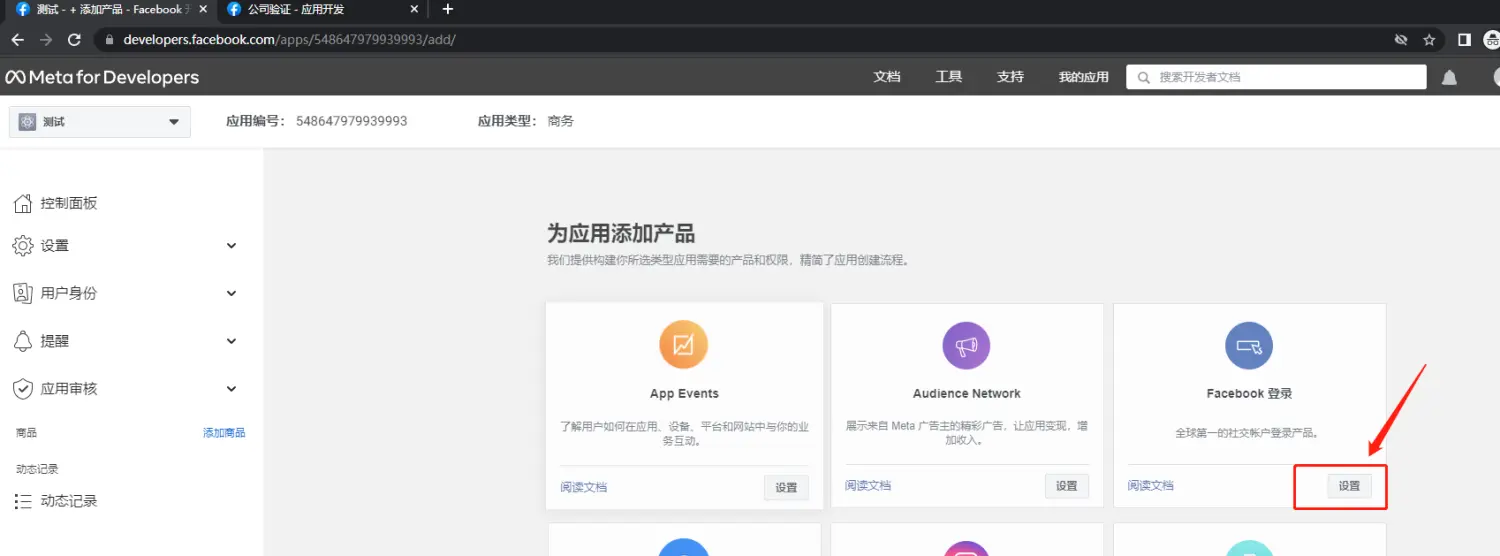The image size is (1500, 556).
Task: Open 阅读文档 link for Audience Network
Action: point(868,485)
